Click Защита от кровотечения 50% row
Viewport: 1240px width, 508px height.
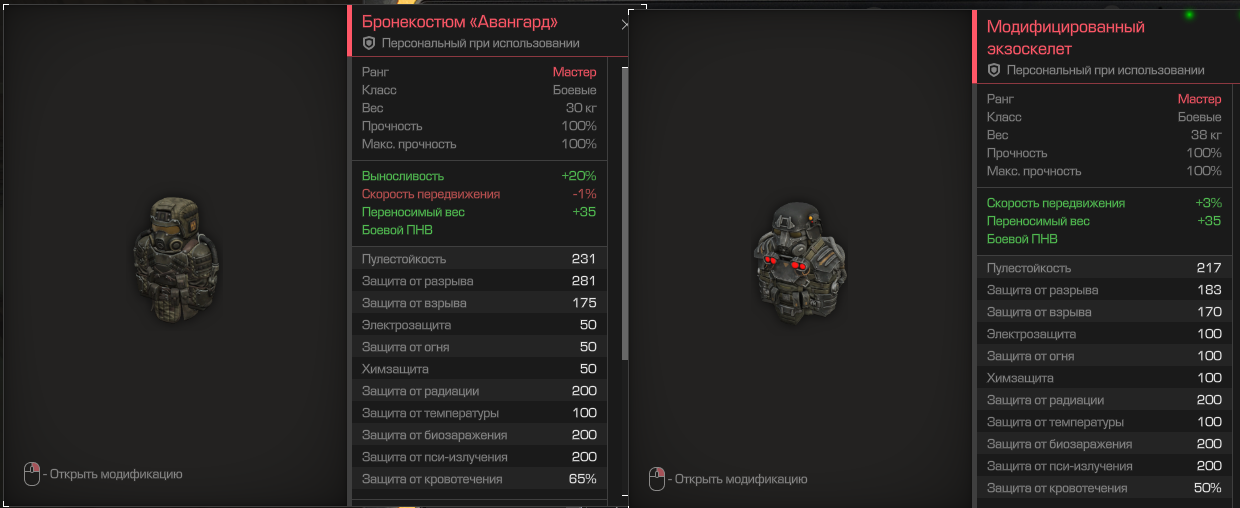pyautogui.click(x=1104, y=488)
